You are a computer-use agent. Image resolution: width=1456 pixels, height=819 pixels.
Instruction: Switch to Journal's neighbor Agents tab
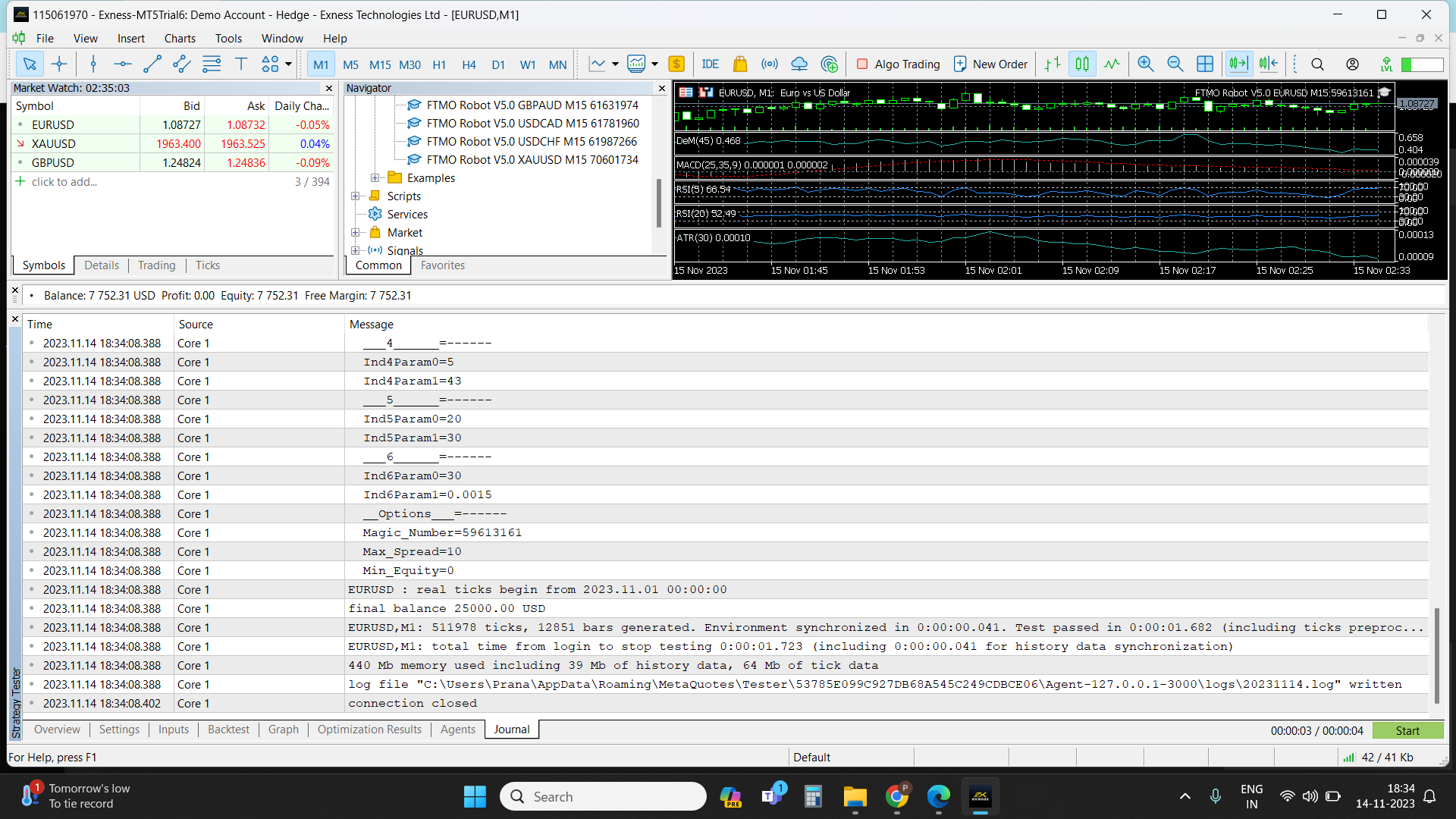[458, 730]
